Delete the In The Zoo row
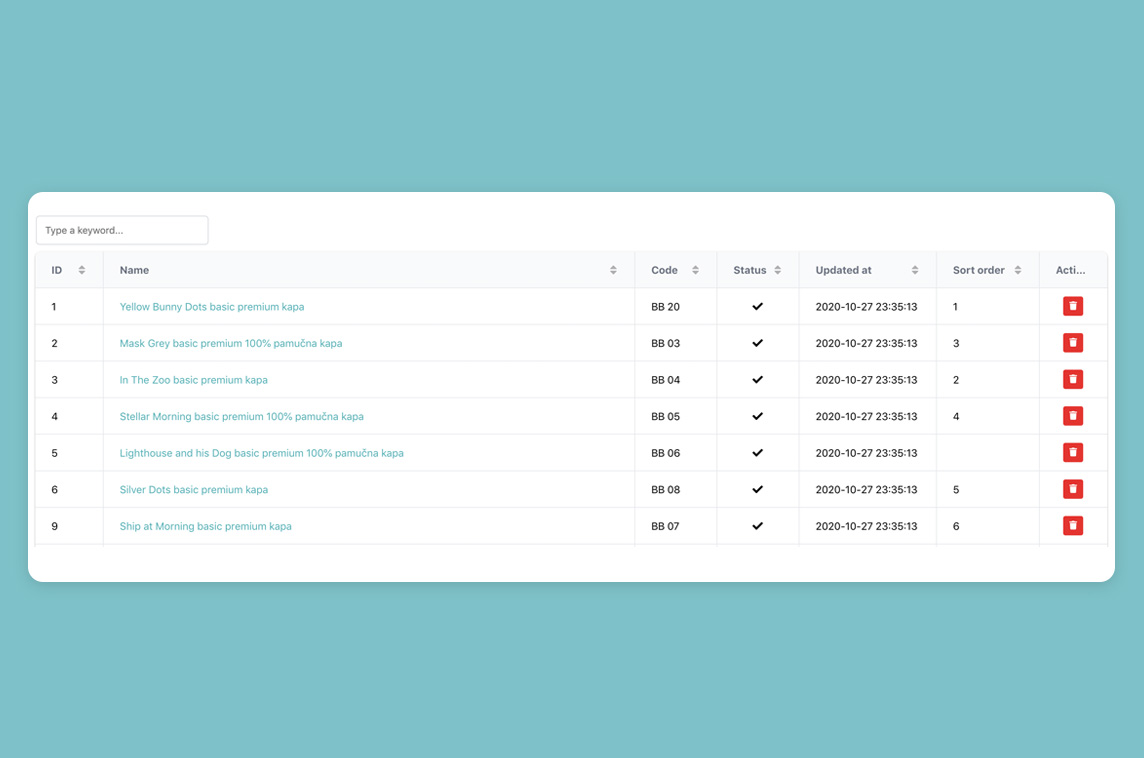 point(1072,379)
